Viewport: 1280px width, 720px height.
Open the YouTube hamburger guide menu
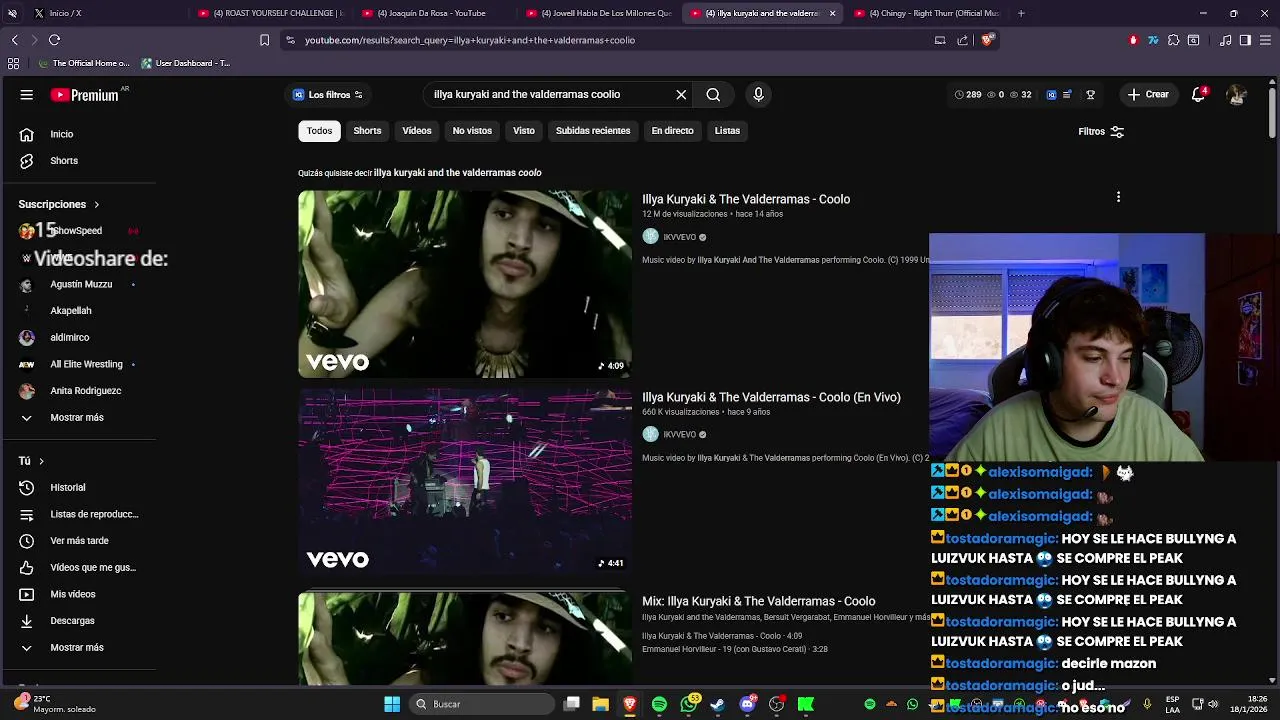tap(27, 95)
